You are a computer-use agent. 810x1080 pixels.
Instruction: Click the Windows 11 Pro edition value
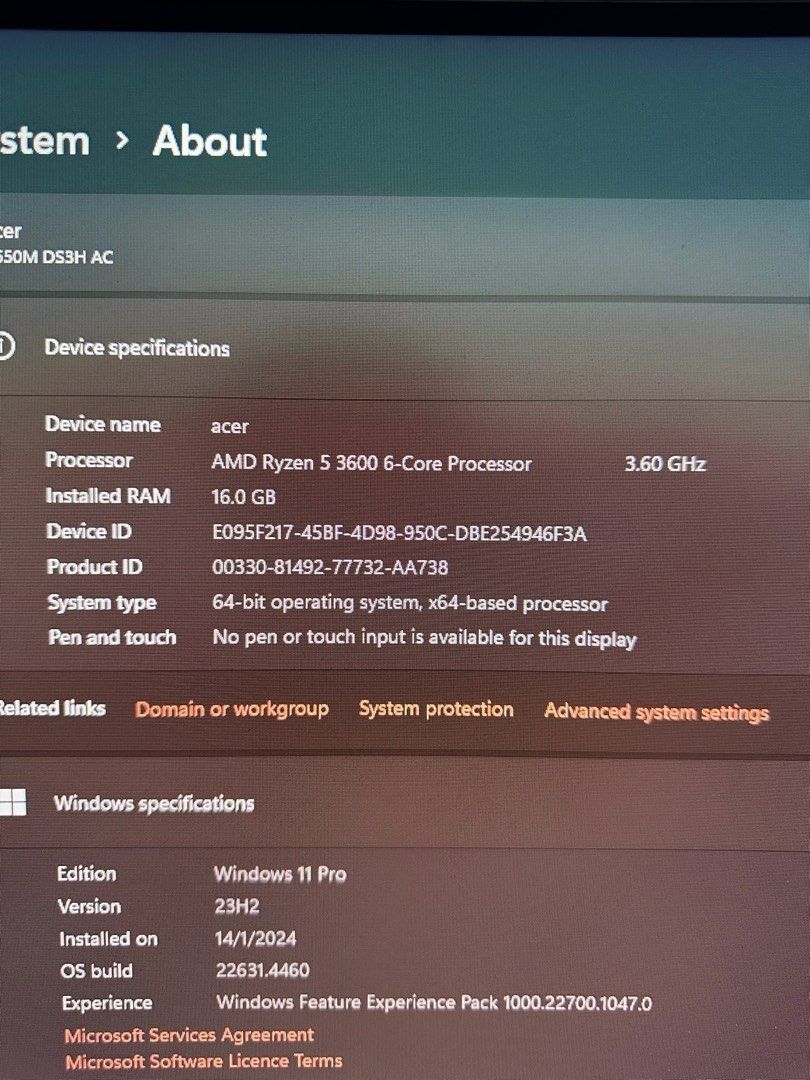pyautogui.click(x=280, y=874)
